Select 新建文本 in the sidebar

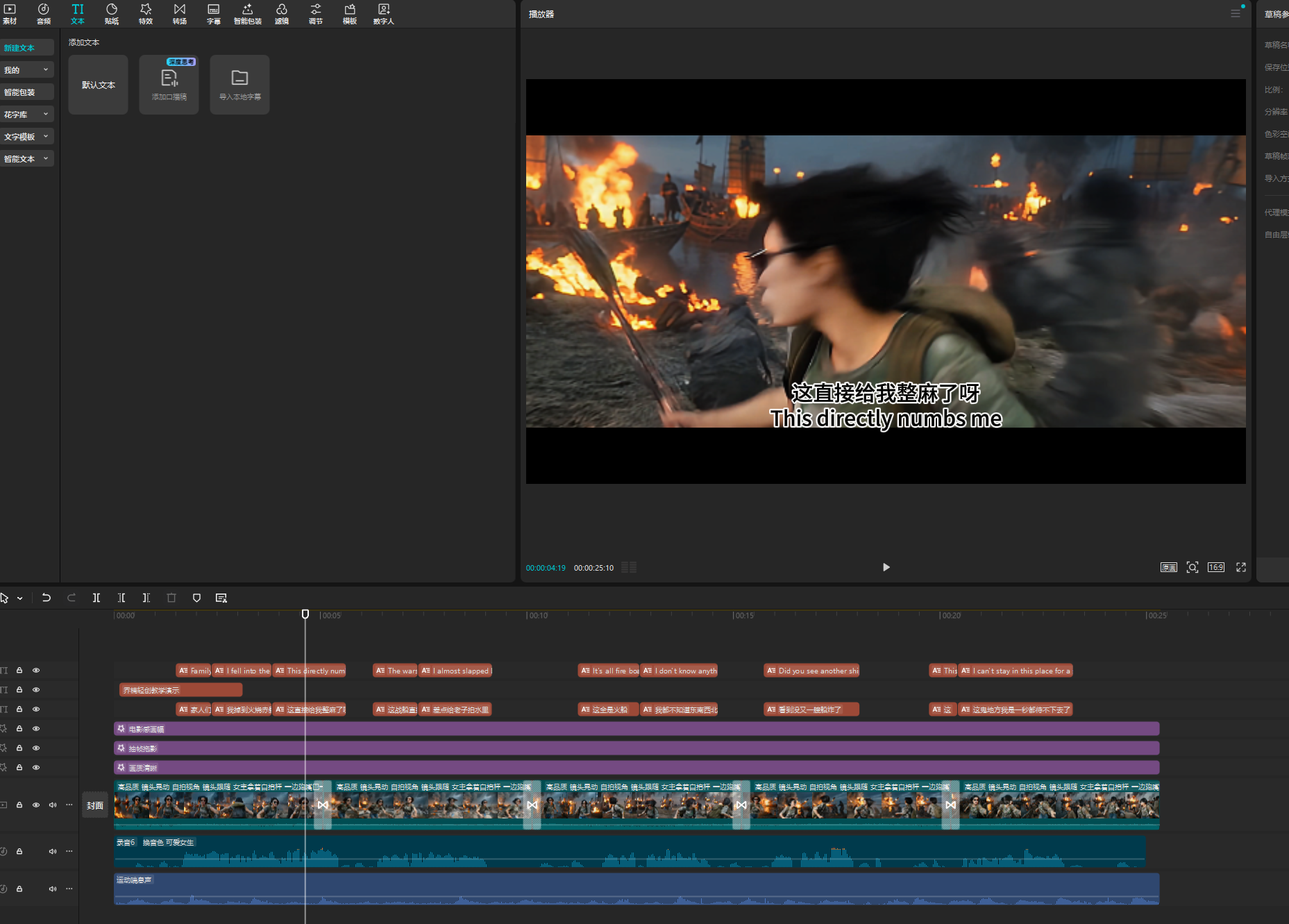coord(26,48)
